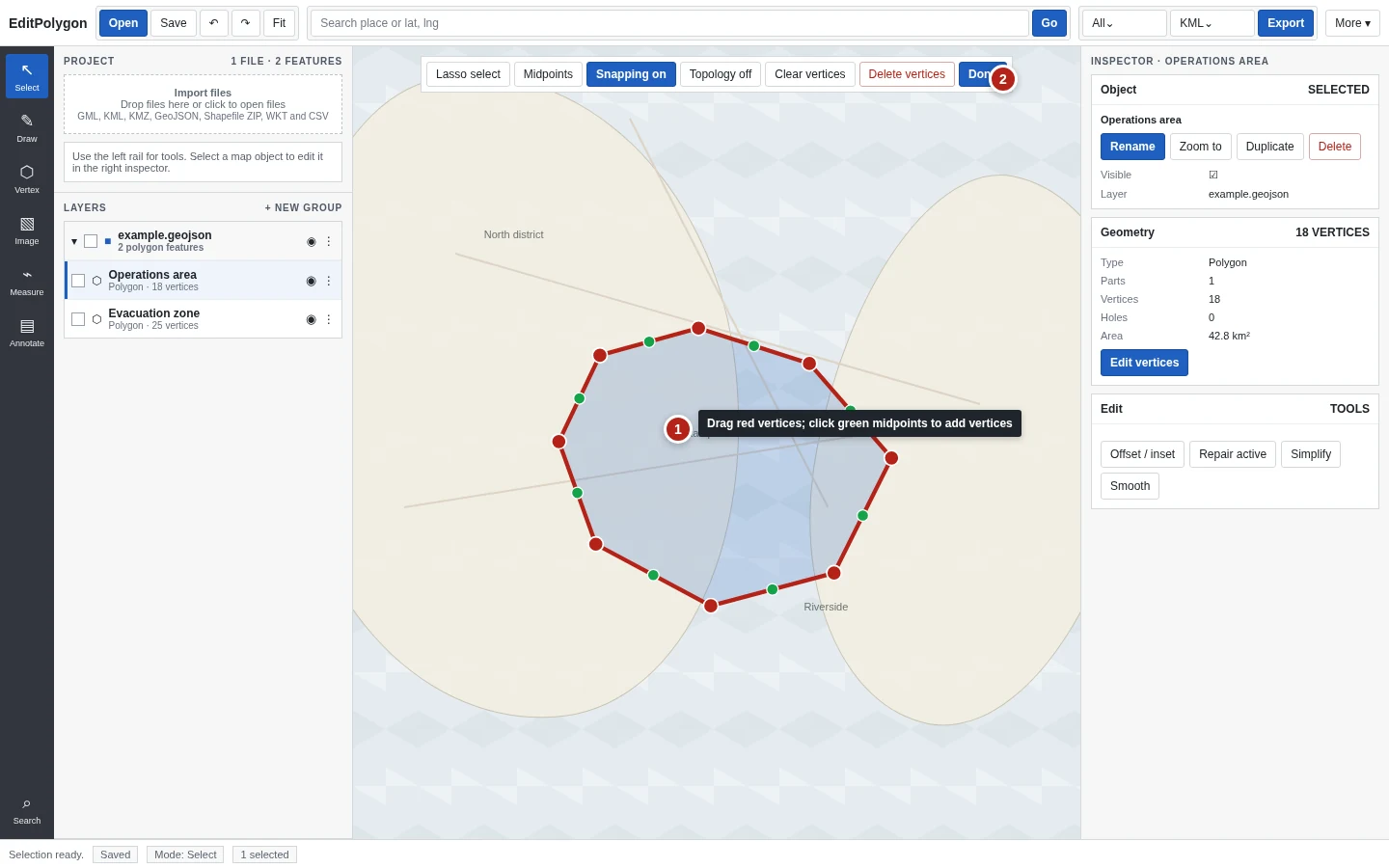Viewport: 1389px width, 868px height.
Task: Click the Smooth button
Action: coord(1130,486)
